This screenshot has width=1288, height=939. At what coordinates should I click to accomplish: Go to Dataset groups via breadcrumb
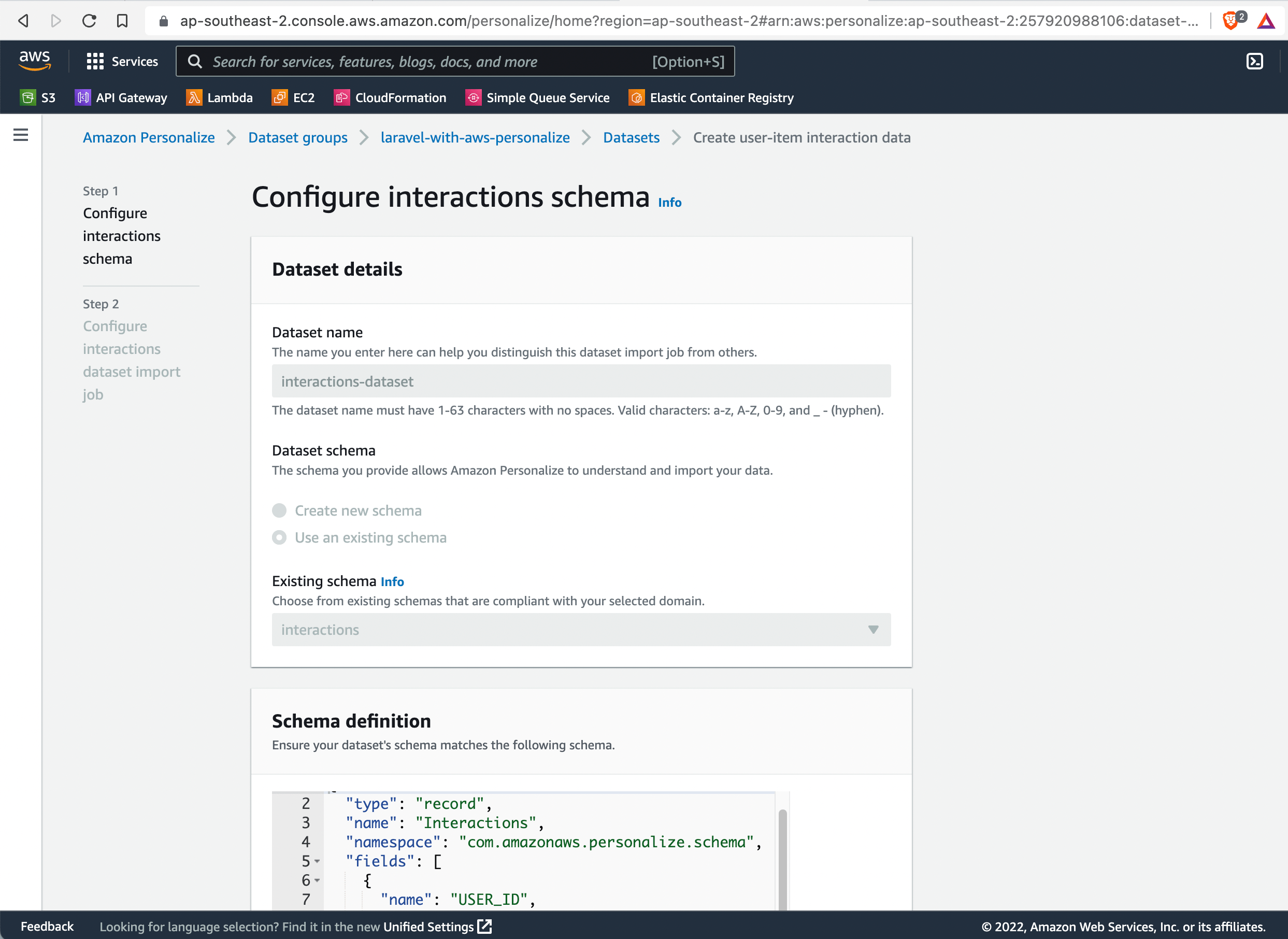coord(298,137)
